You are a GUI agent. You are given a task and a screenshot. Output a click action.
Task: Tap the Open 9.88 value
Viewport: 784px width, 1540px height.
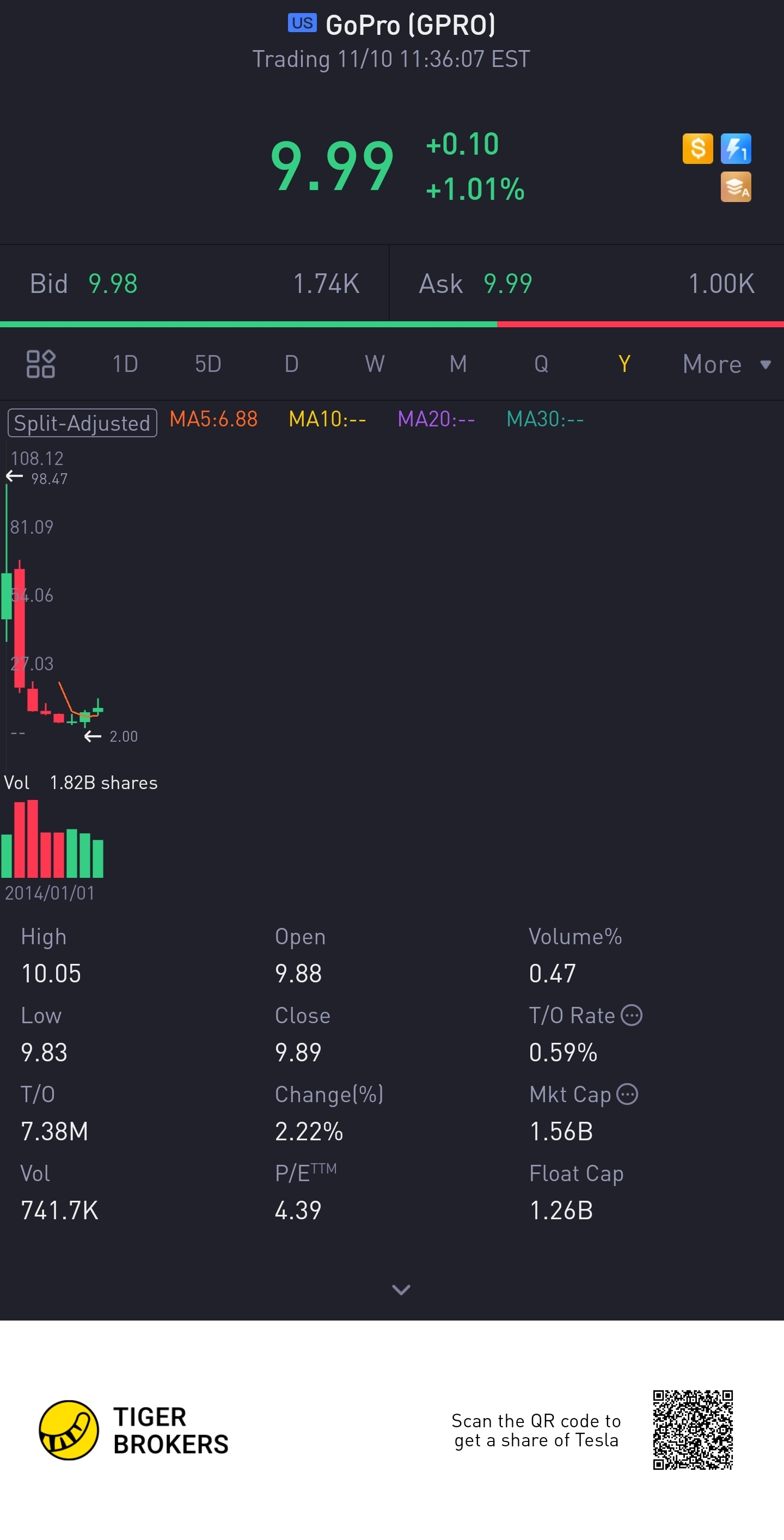pyautogui.click(x=298, y=973)
